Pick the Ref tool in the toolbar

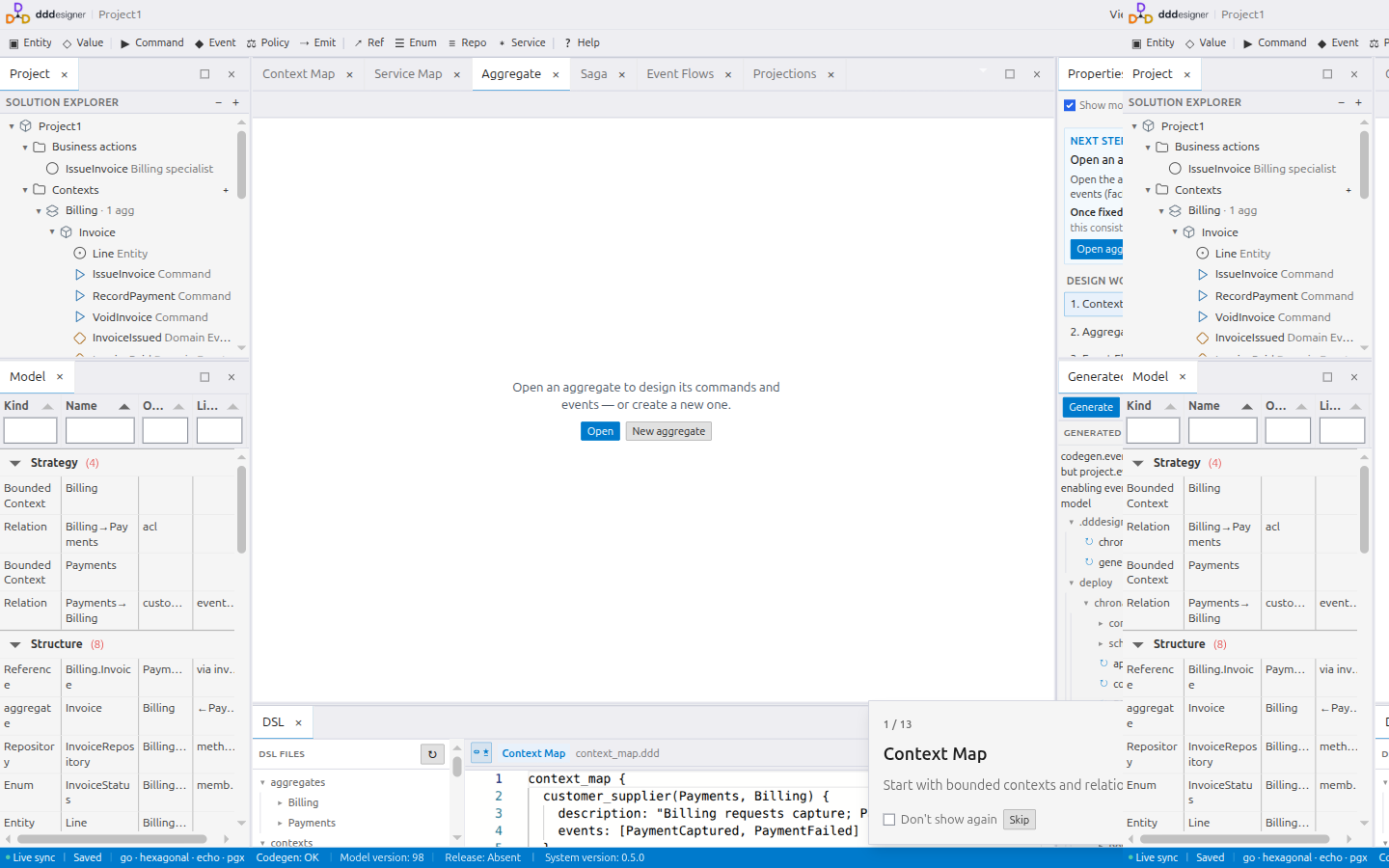tap(368, 42)
